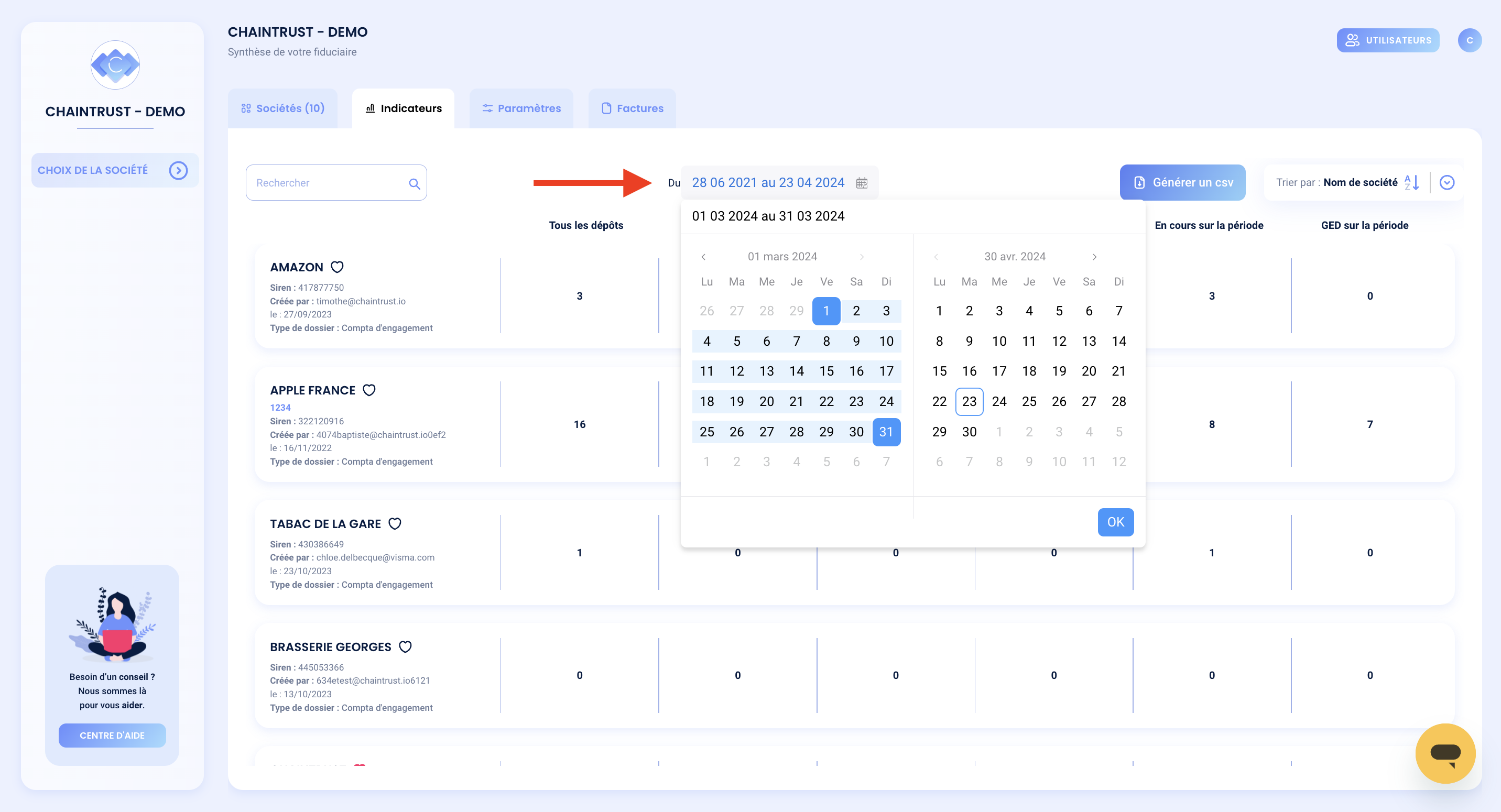Screen dimensions: 1501x812
Task: Choose April 10 in the right calendar
Action: click(x=999, y=342)
